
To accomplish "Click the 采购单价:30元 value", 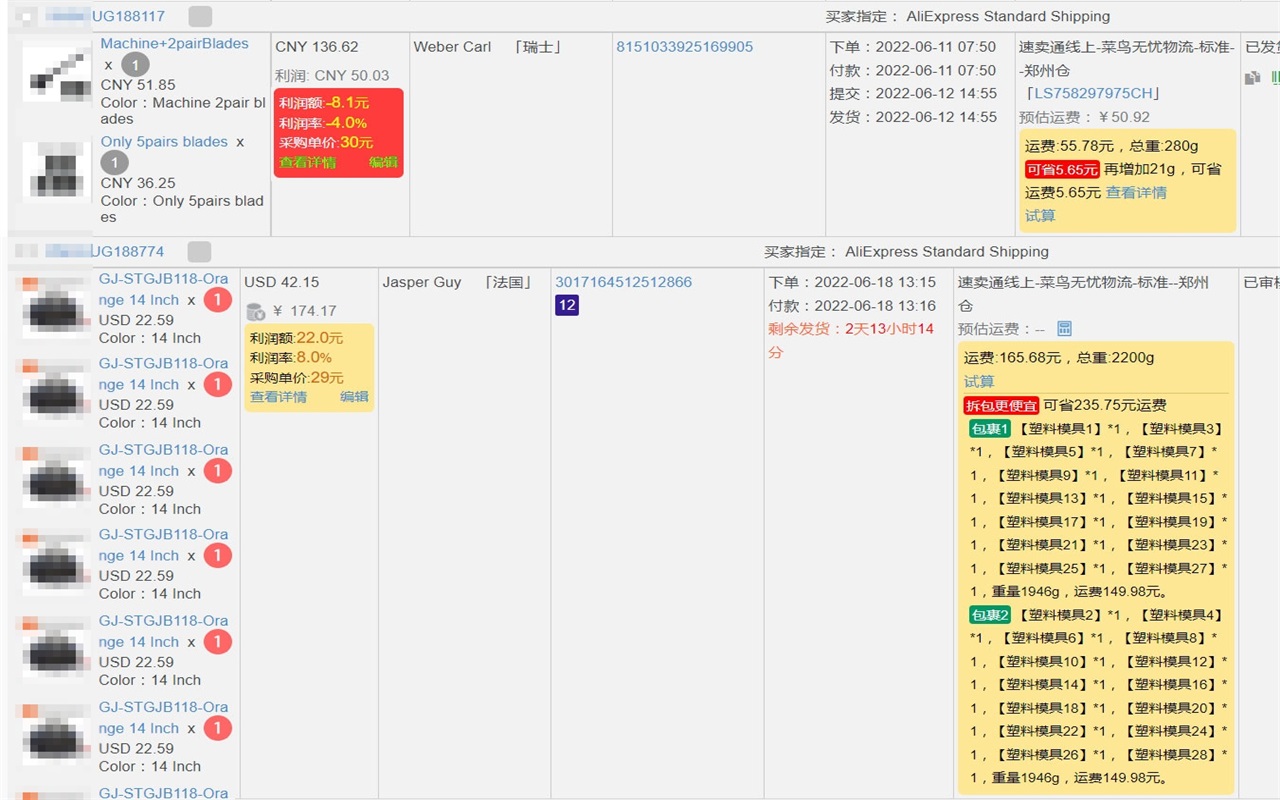I will tap(326, 142).
